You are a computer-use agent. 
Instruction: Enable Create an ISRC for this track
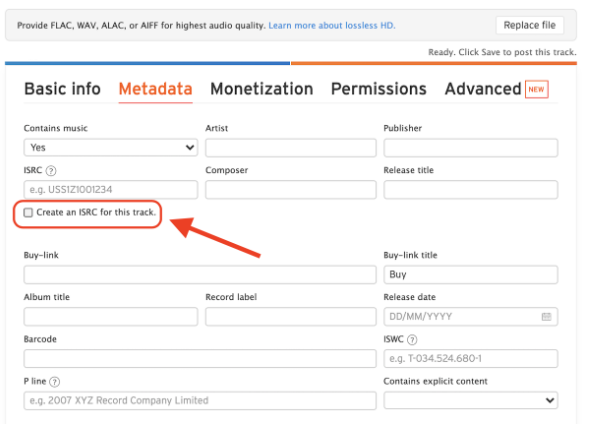28,212
